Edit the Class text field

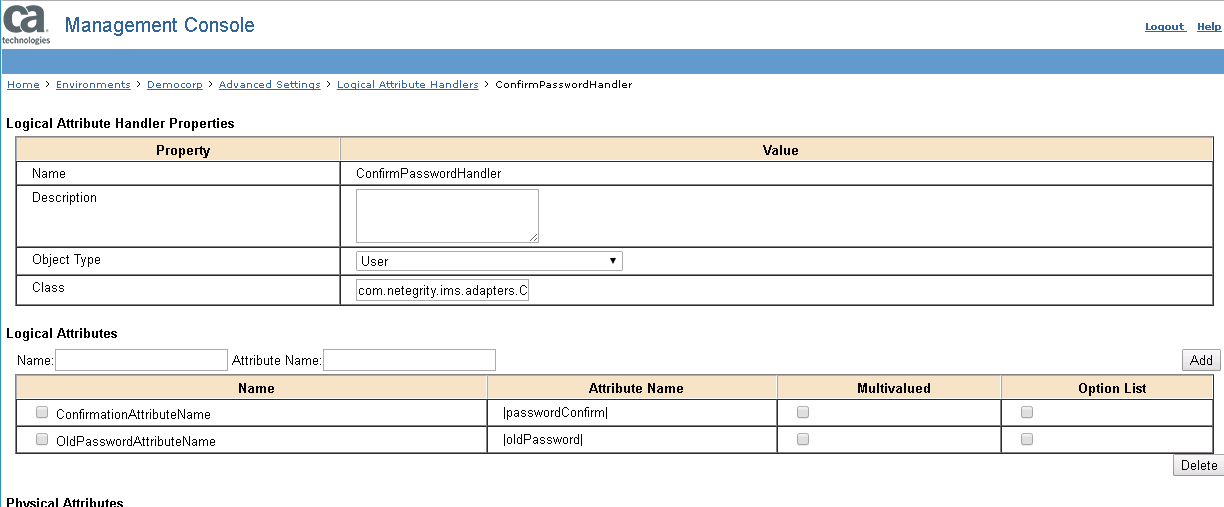(442, 291)
